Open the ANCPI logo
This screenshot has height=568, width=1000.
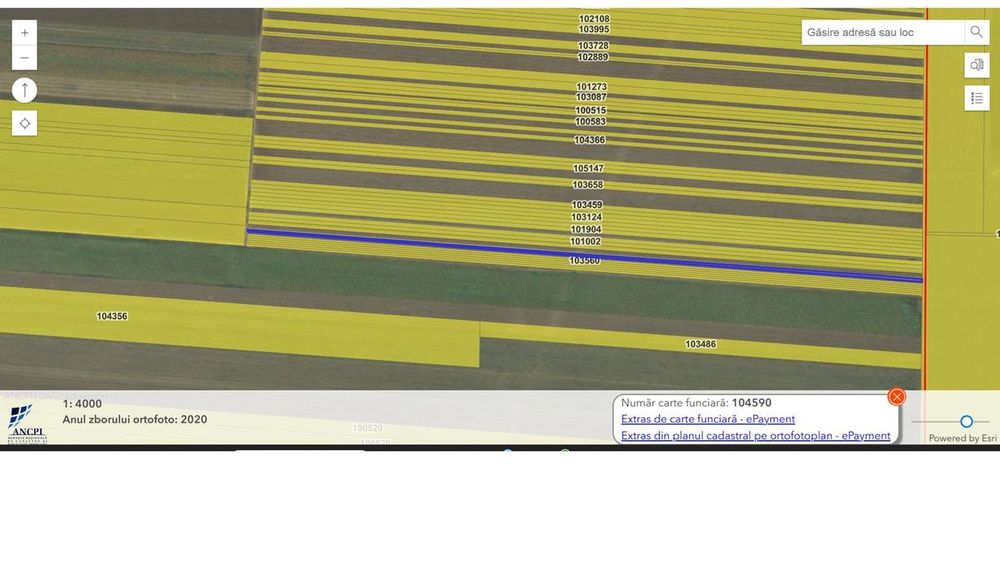tap(27, 423)
